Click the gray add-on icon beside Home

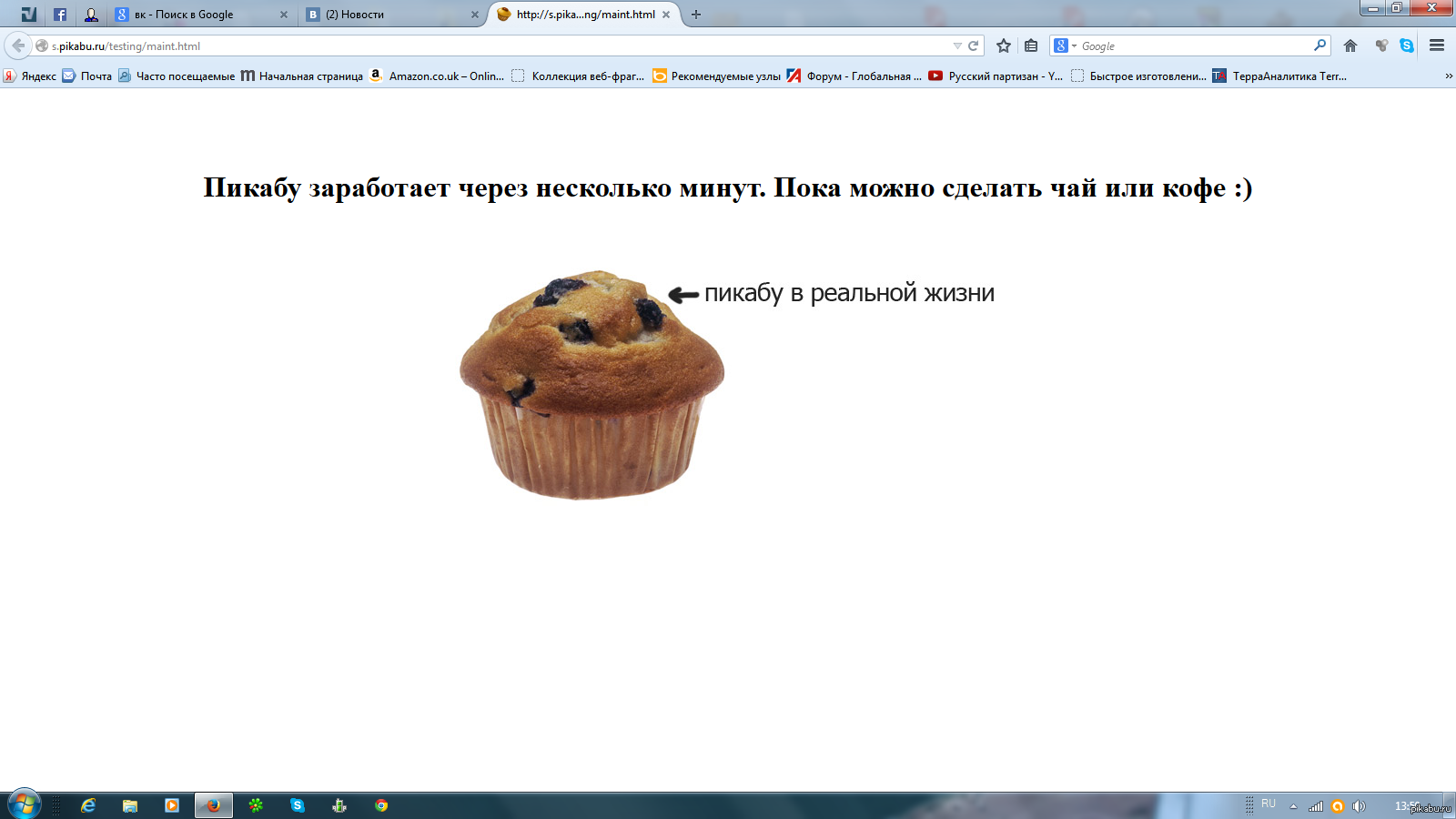point(1381,45)
